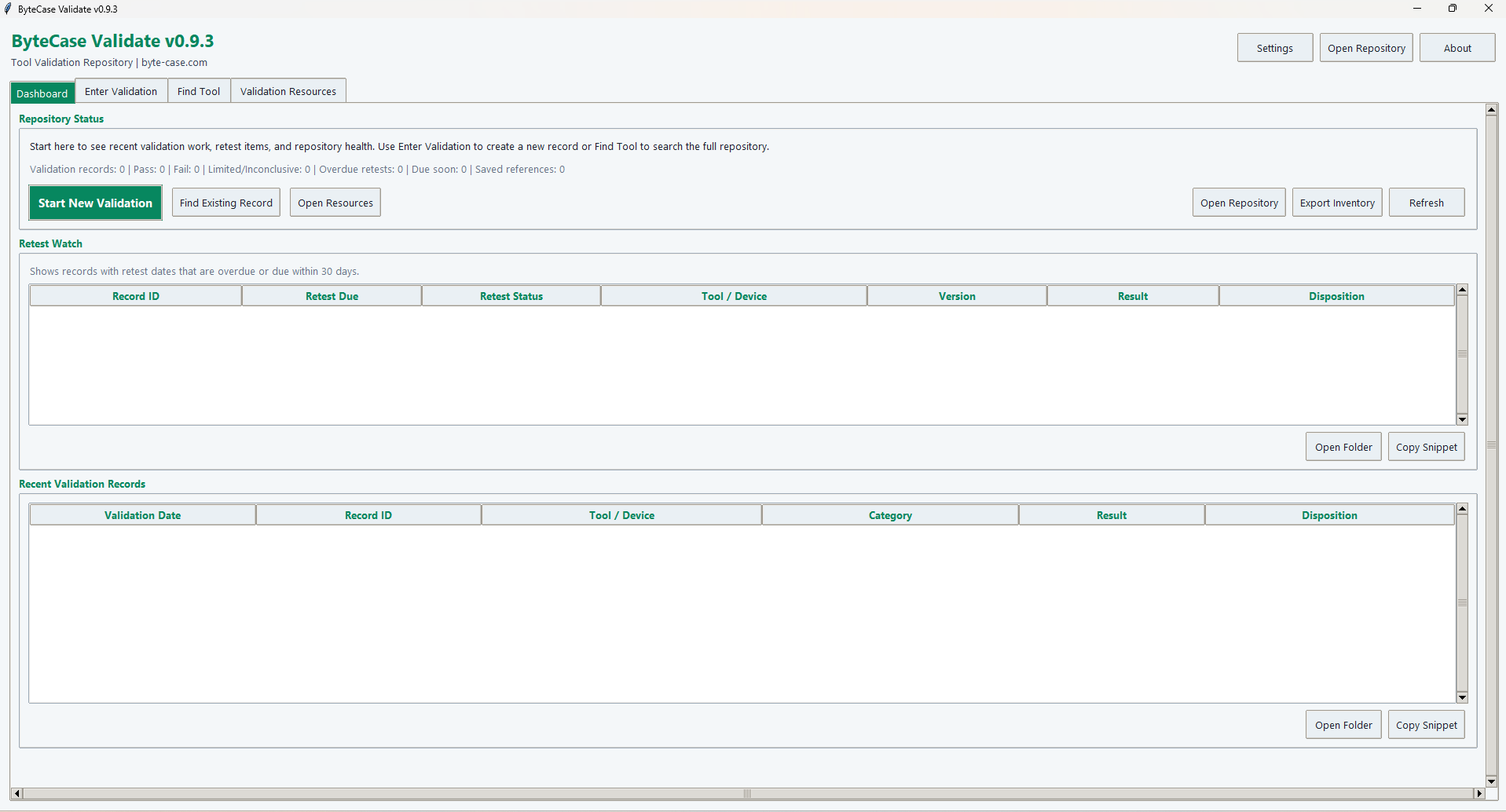Open Folder under Recent Validation Records
Viewport: 1506px width, 812px height.
coord(1343,725)
